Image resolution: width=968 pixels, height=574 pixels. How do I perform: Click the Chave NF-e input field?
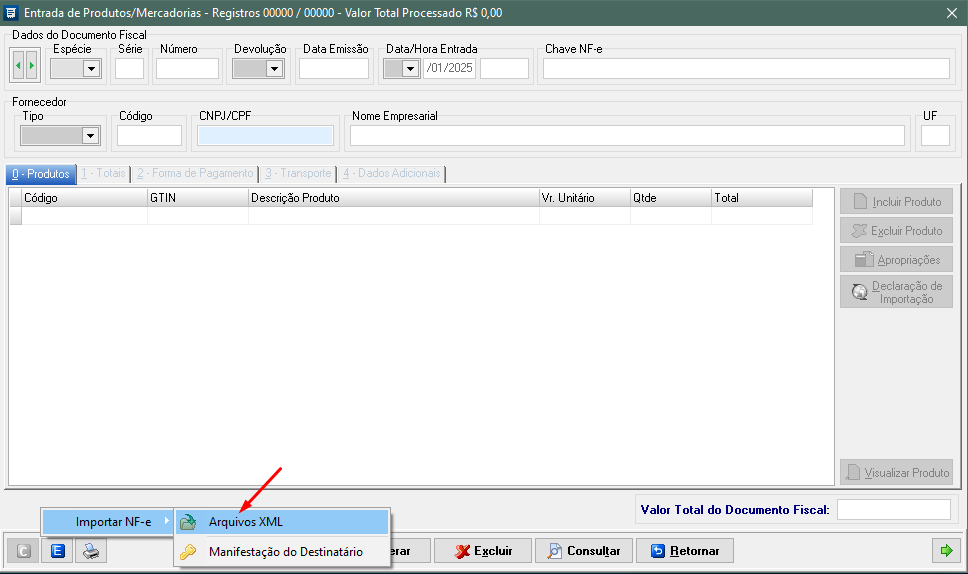(x=746, y=69)
